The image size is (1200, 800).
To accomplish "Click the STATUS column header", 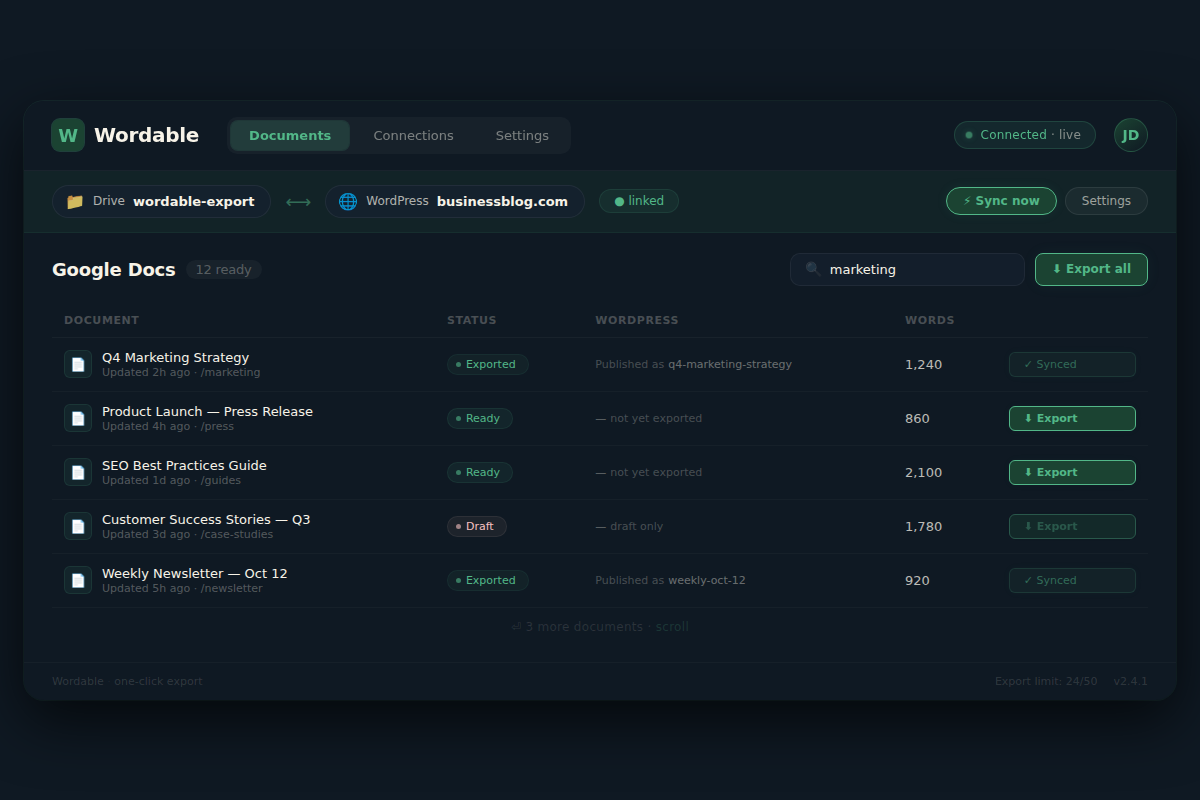I will [x=472, y=320].
